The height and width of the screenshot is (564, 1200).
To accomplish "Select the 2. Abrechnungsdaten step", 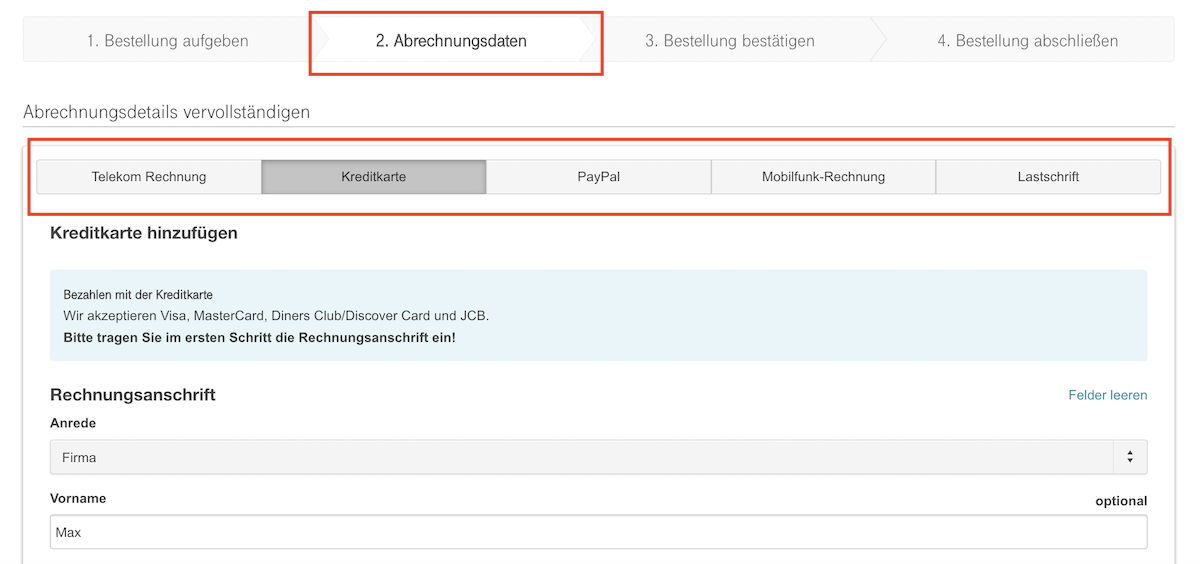I will pyautogui.click(x=451, y=41).
